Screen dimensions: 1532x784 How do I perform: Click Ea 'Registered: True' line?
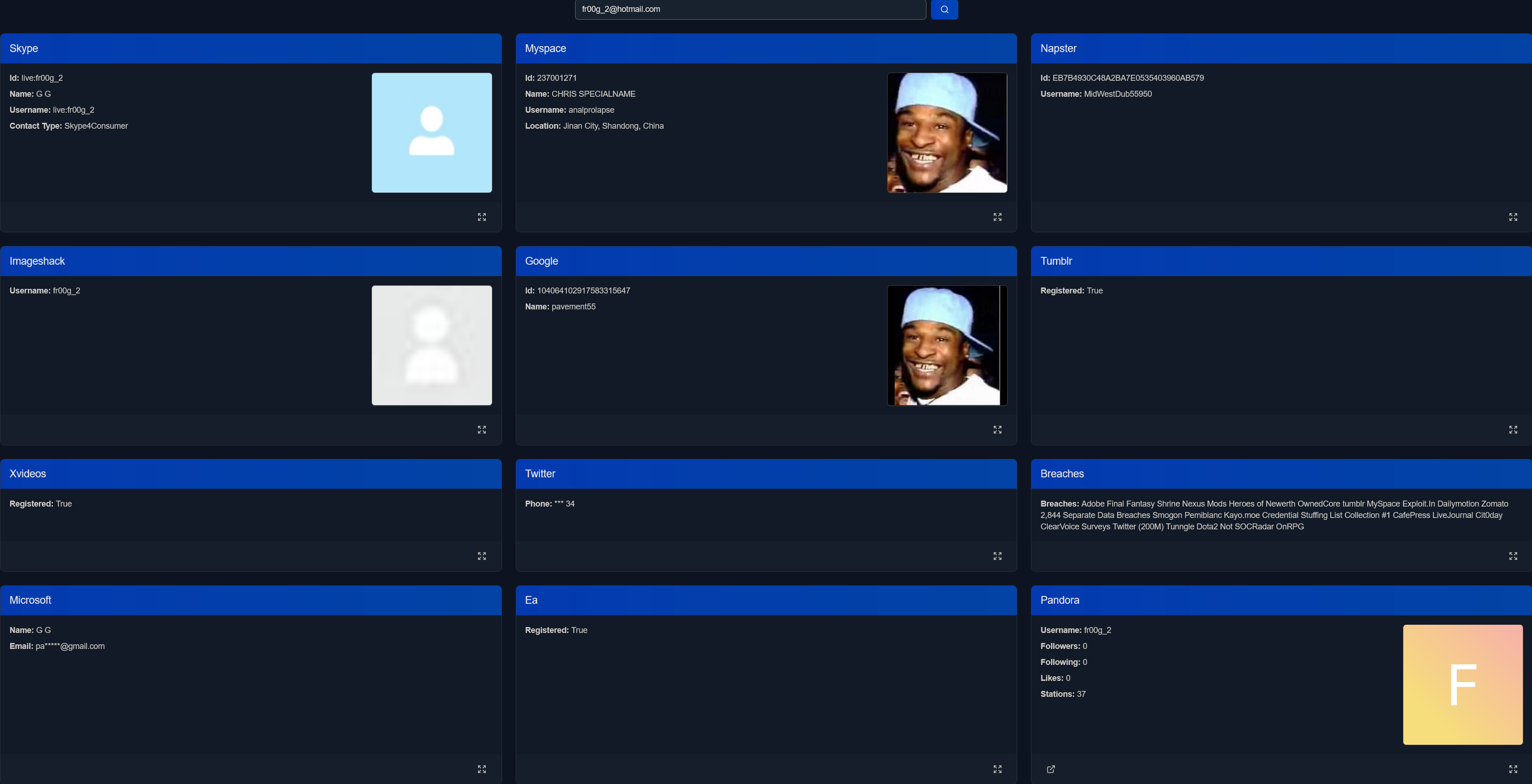point(556,630)
